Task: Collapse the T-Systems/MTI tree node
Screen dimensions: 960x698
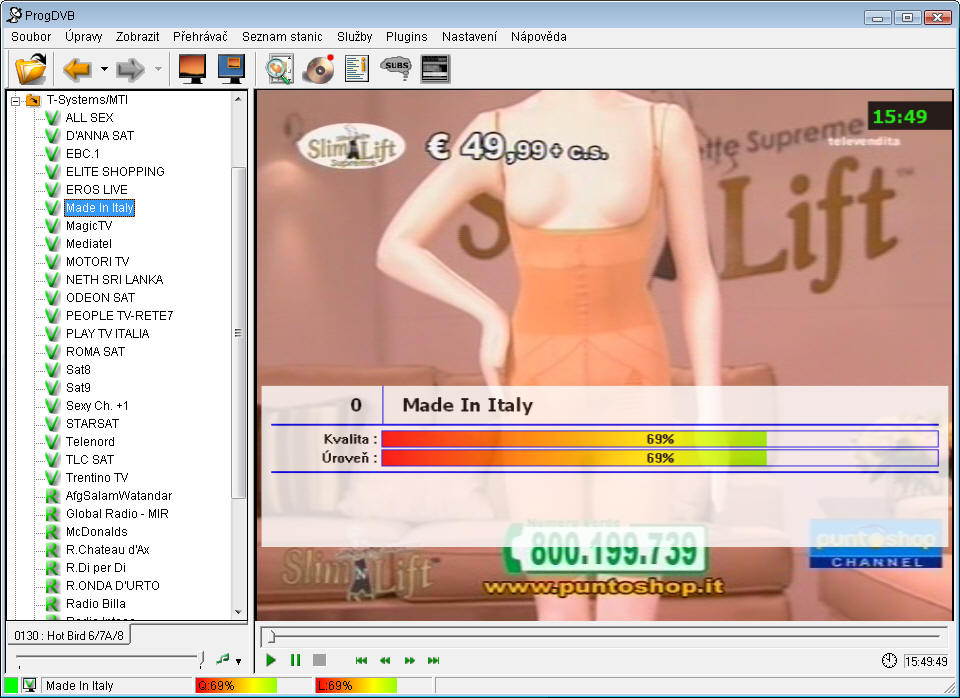Action: (x=16, y=100)
